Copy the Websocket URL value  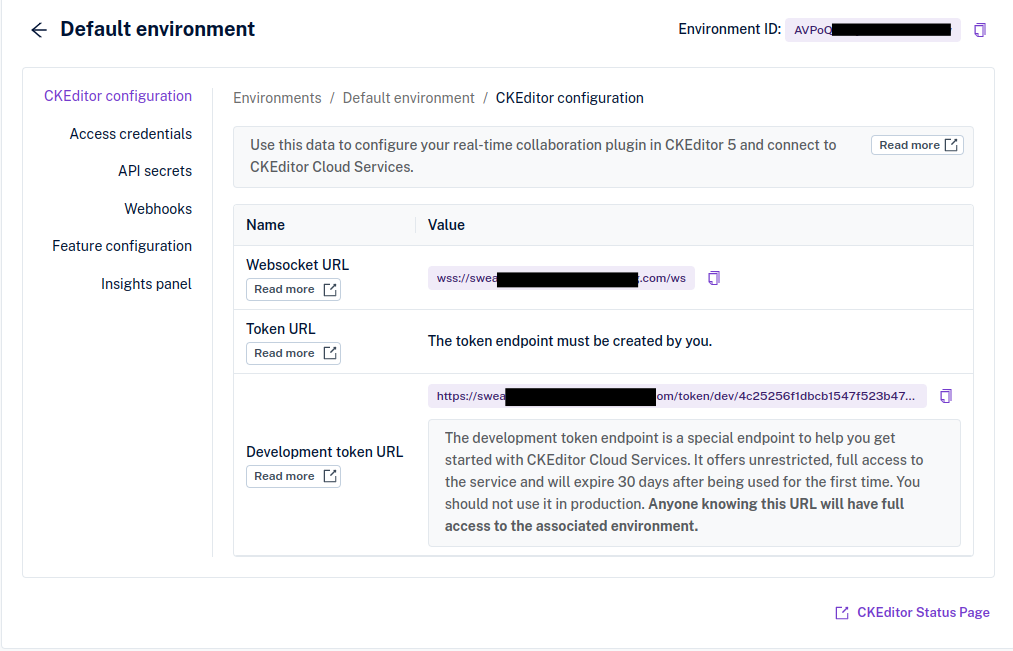pos(713,278)
